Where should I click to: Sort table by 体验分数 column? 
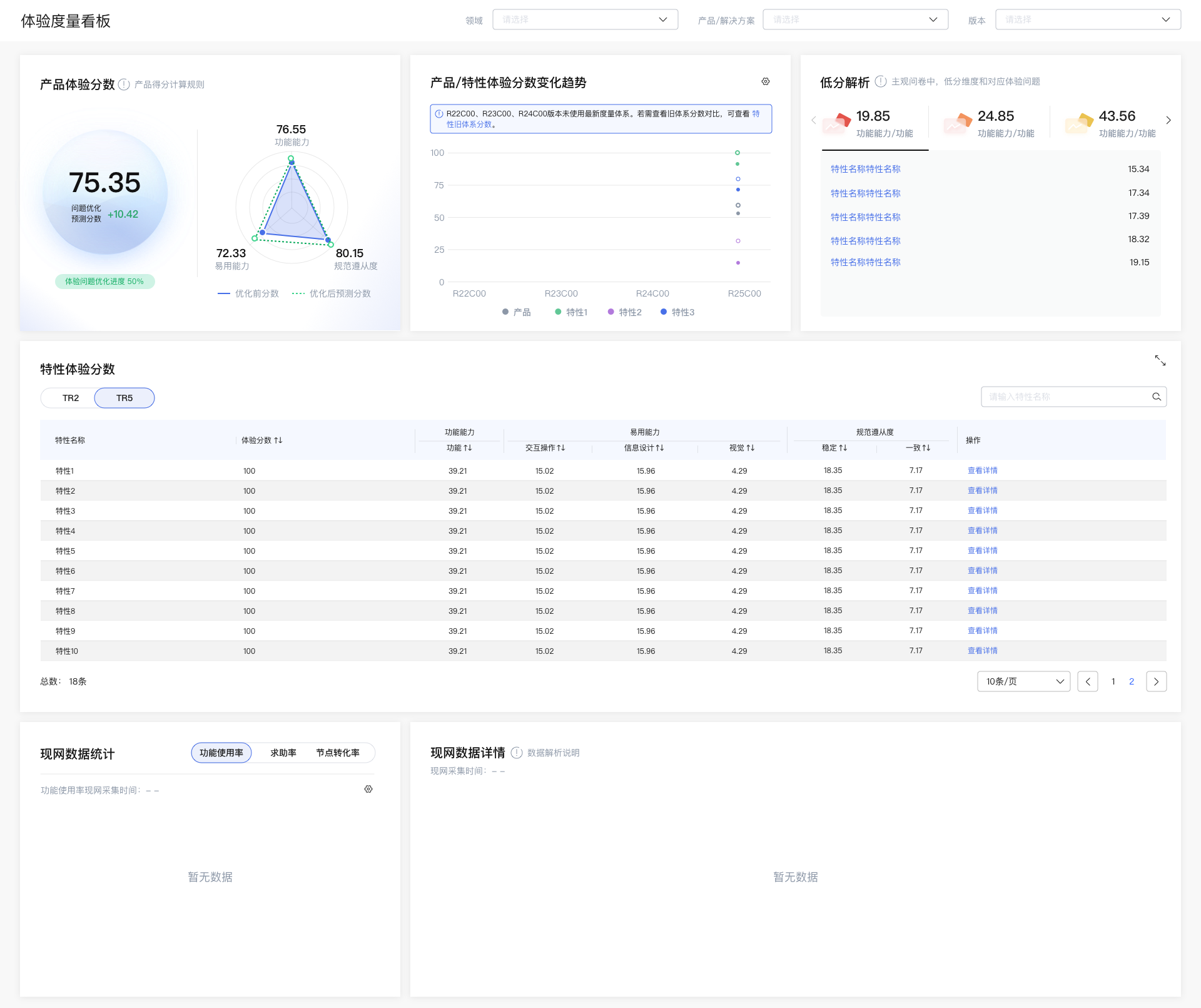coord(278,440)
